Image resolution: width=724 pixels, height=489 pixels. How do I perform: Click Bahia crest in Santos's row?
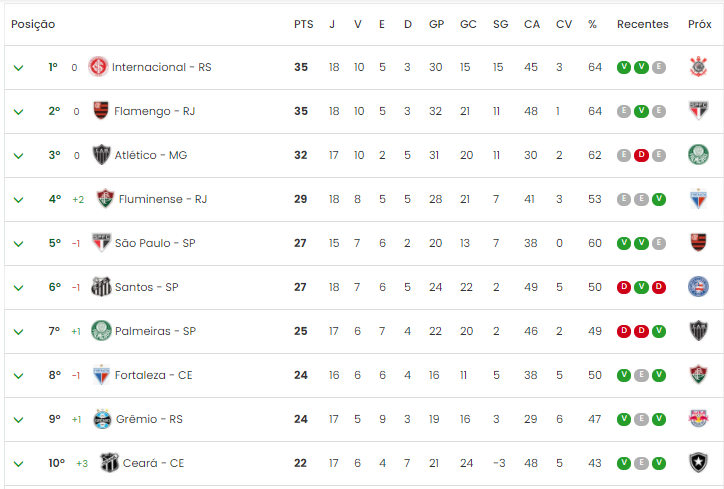coord(698,286)
